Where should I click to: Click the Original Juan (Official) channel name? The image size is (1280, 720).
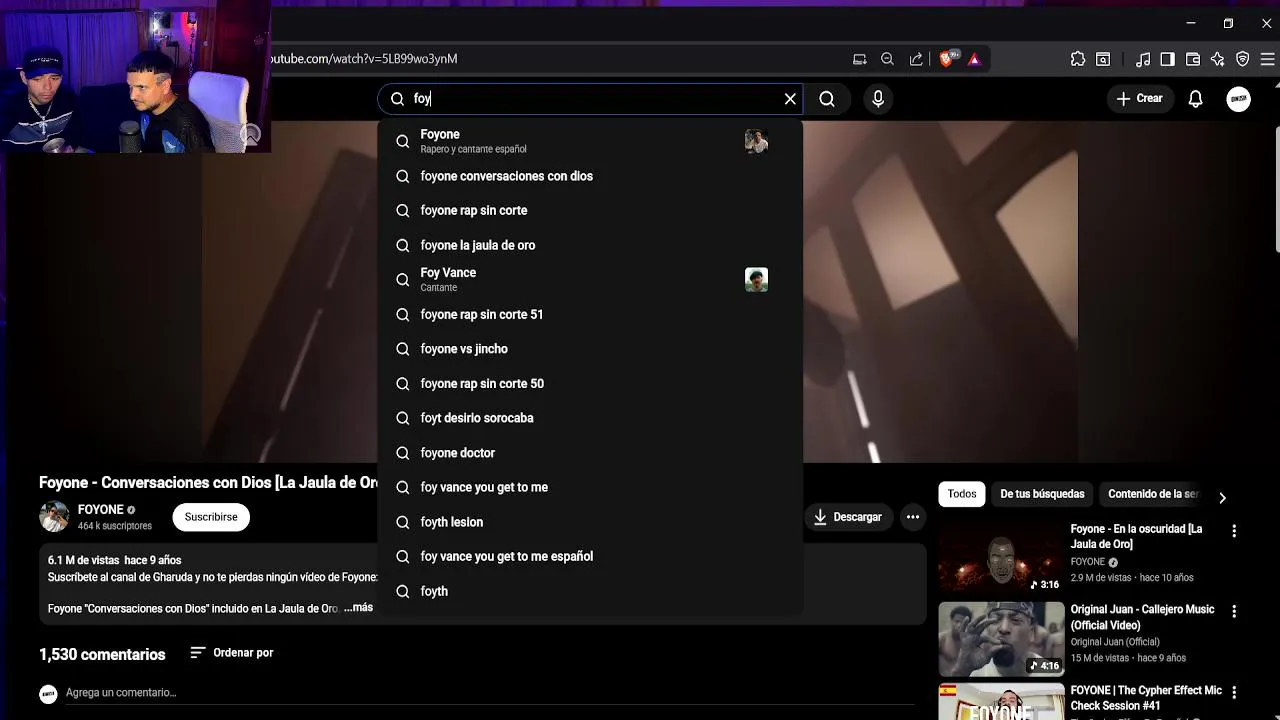1115,642
